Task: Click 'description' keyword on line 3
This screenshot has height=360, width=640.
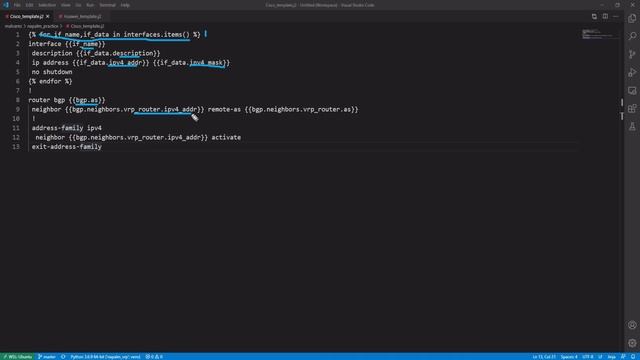Action: point(52,53)
